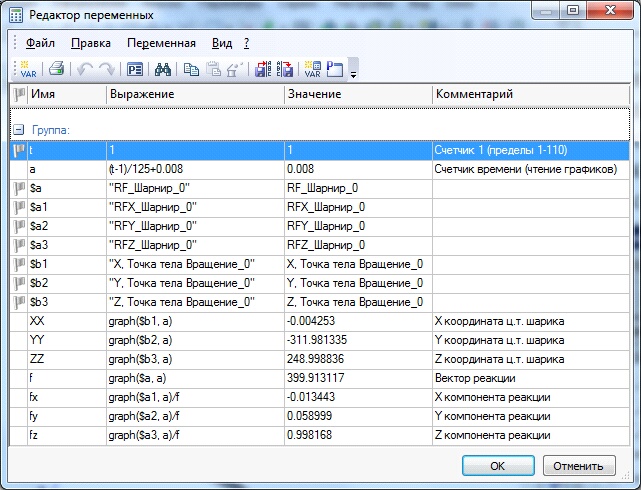This screenshot has height=490, width=641.
Task: Open the Файл menu
Action: click(x=40, y=43)
